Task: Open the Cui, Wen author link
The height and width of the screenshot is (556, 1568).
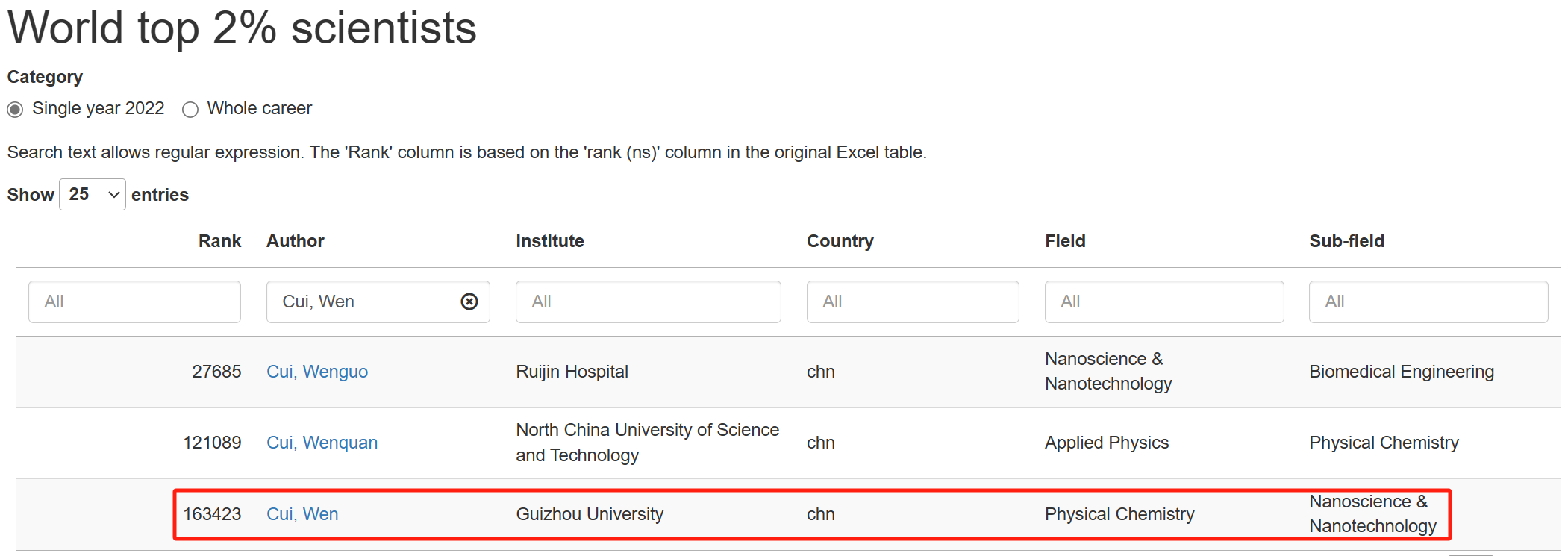Action: pos(302,514)
